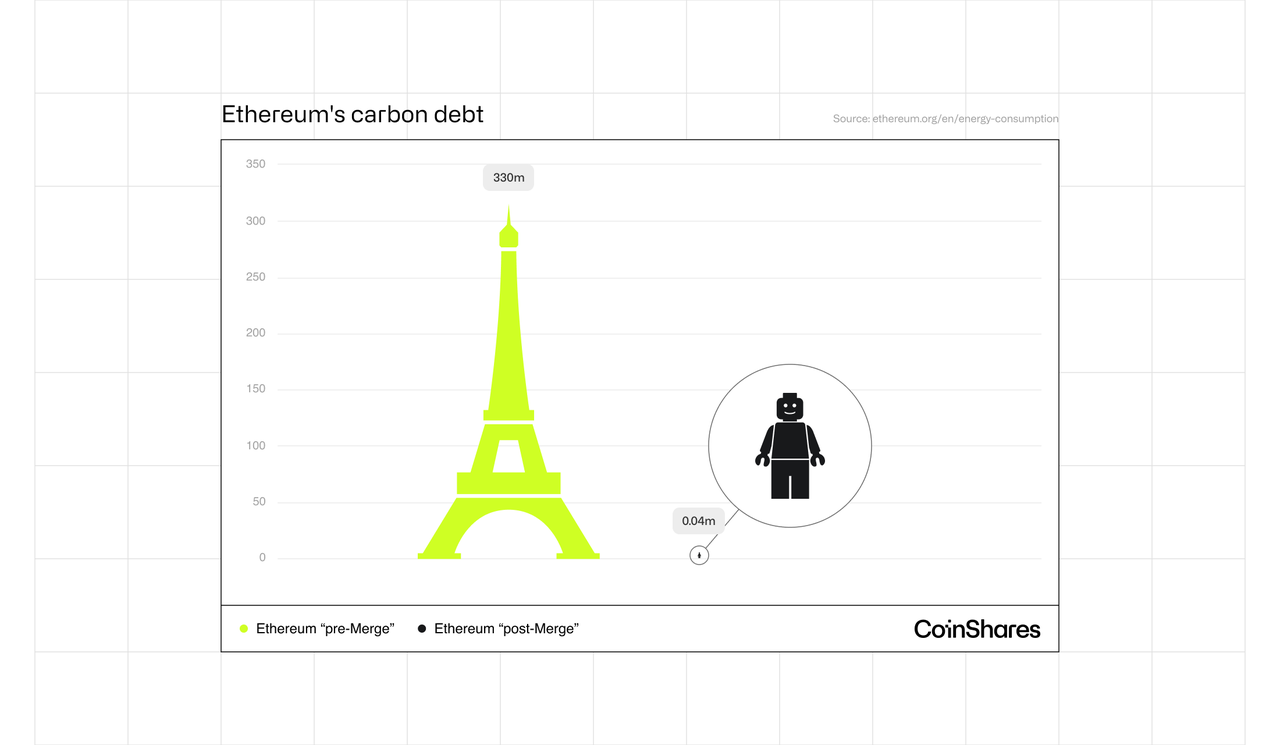
Task: Click the 50 axis label
Action: tap(259, 502)
